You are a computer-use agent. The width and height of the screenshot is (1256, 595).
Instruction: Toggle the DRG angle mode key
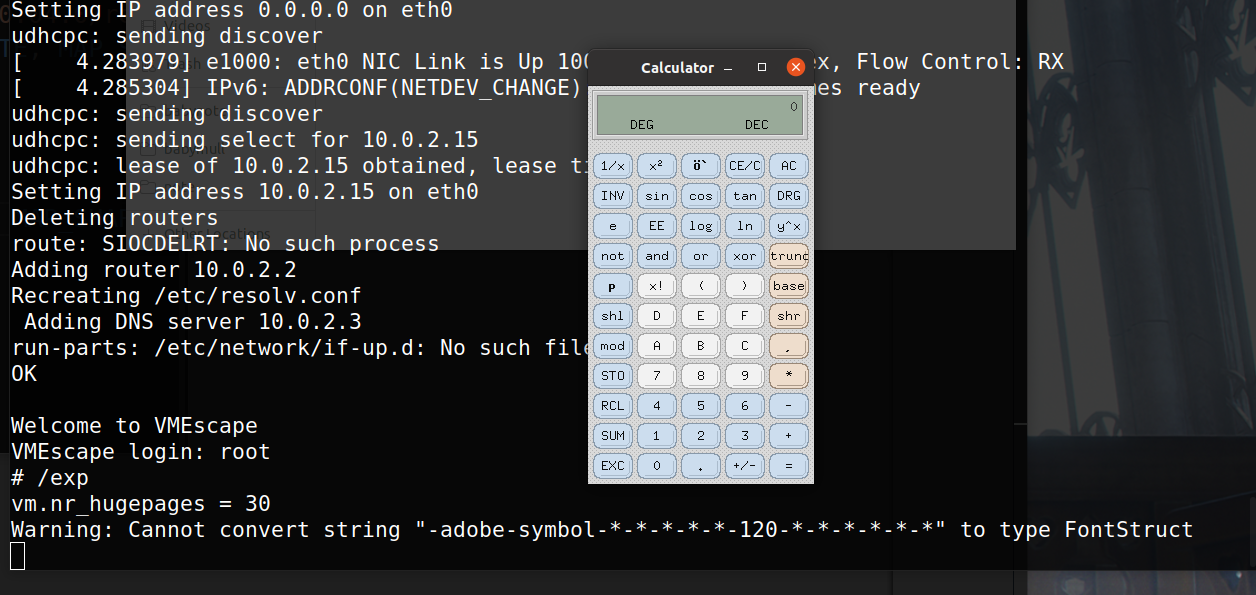click(x=789, y=196)
